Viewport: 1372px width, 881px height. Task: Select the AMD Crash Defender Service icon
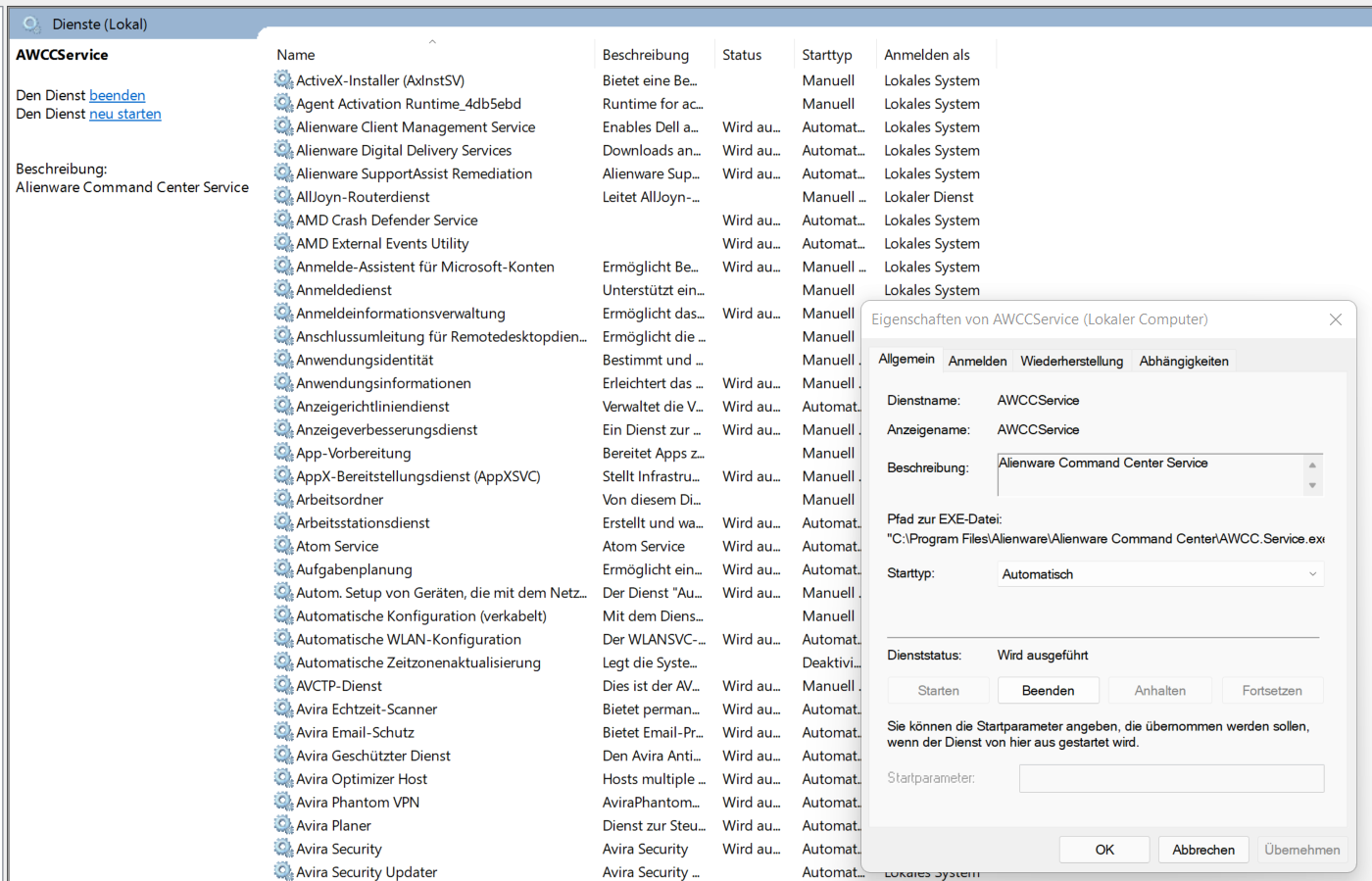coord(283,220)
